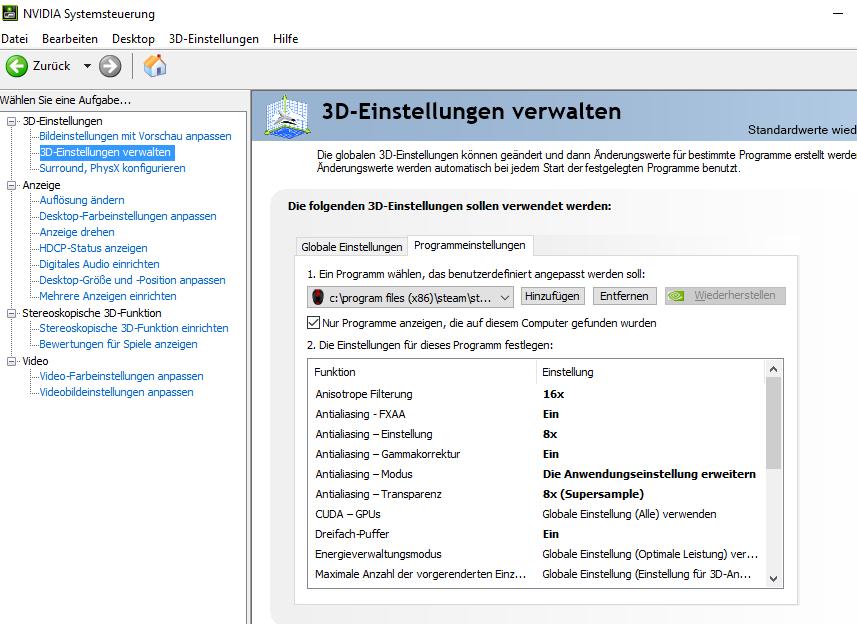Open Bewertungen für Spiele anzeigen
This screenshot has width=857, height=624.
click(x=118, y=344)
